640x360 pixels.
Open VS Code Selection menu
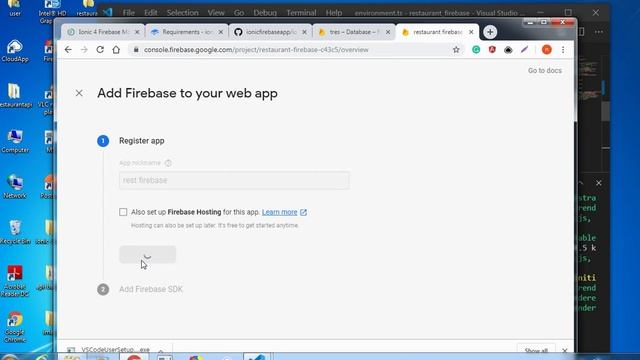(182, 13)
